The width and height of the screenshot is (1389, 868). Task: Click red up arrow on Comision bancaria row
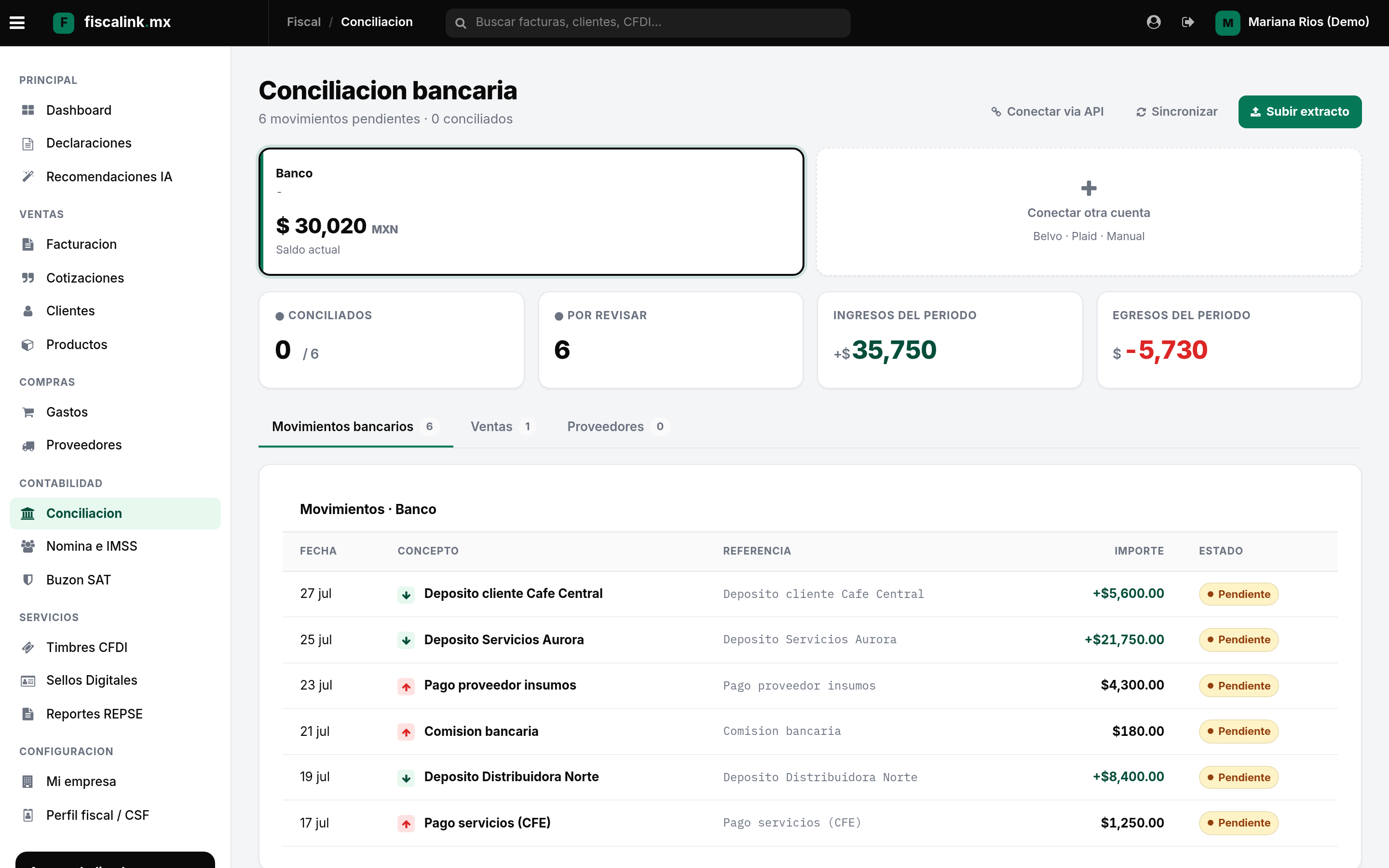tap(406, 732)
